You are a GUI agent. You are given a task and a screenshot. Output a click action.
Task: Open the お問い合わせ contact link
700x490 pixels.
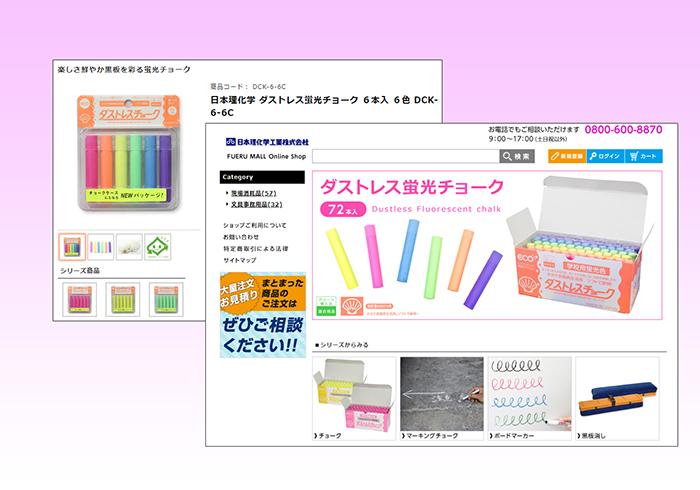[242, 236]
